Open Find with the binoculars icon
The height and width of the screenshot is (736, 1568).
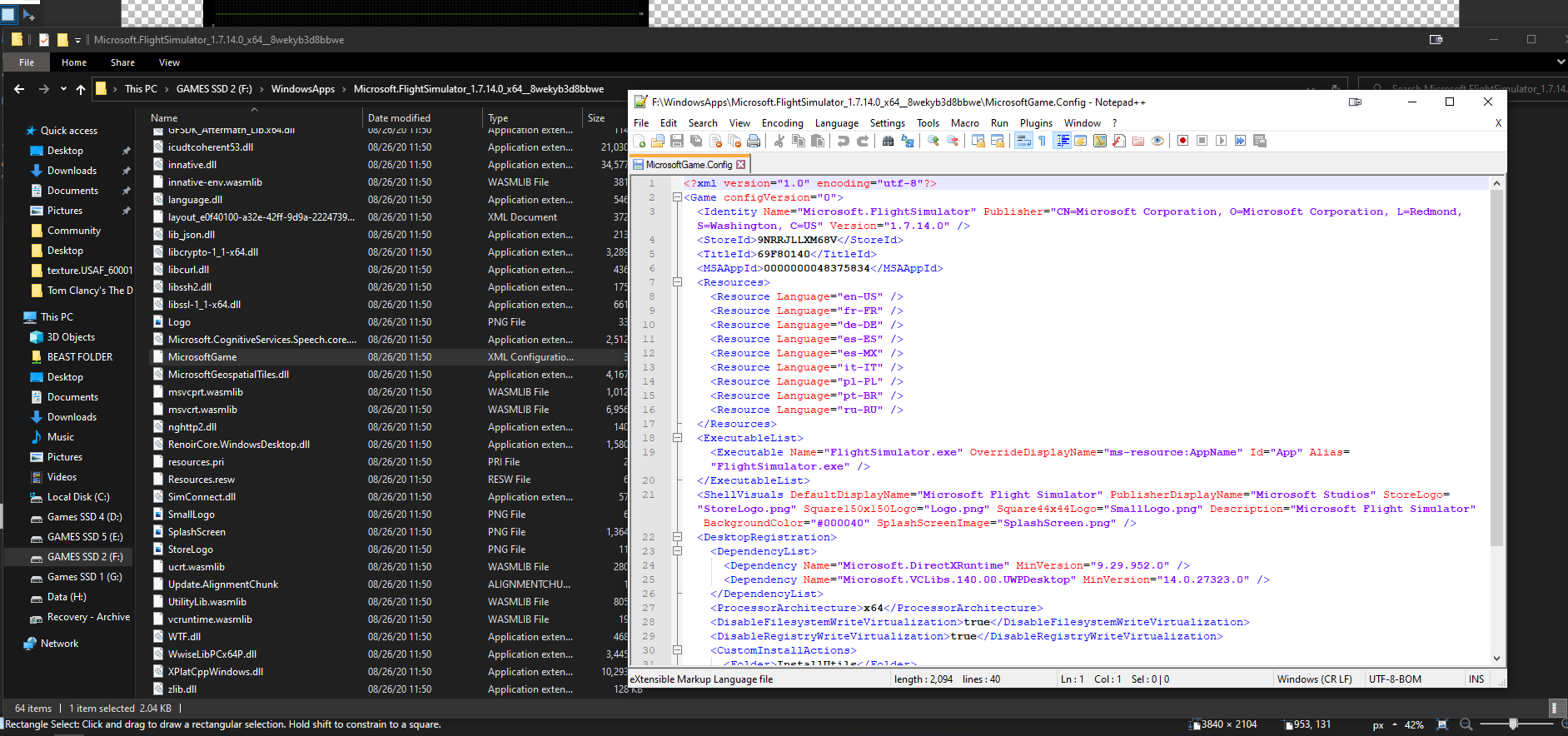[888, 141]
